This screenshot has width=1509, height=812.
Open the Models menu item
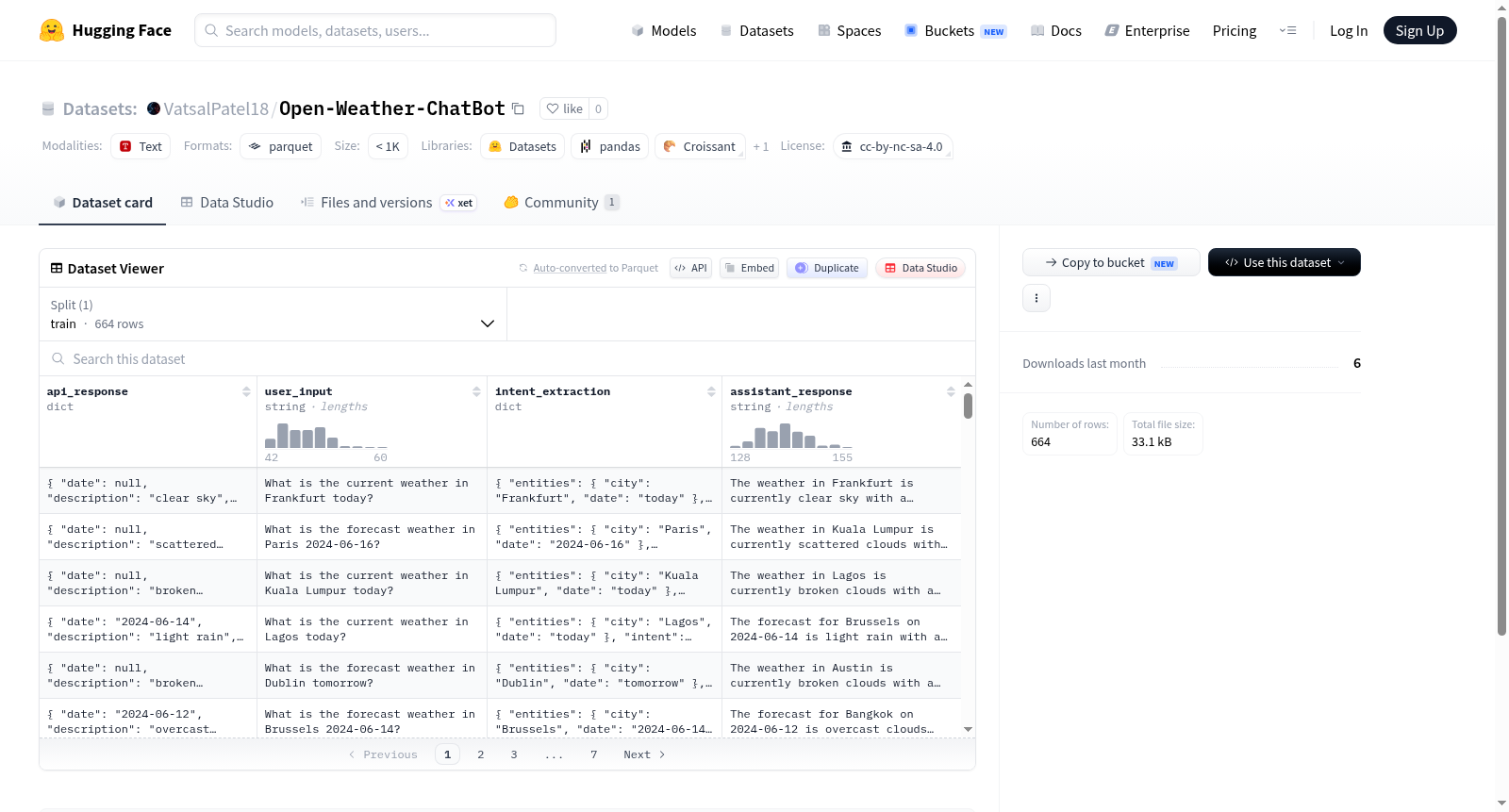[664, 30]
